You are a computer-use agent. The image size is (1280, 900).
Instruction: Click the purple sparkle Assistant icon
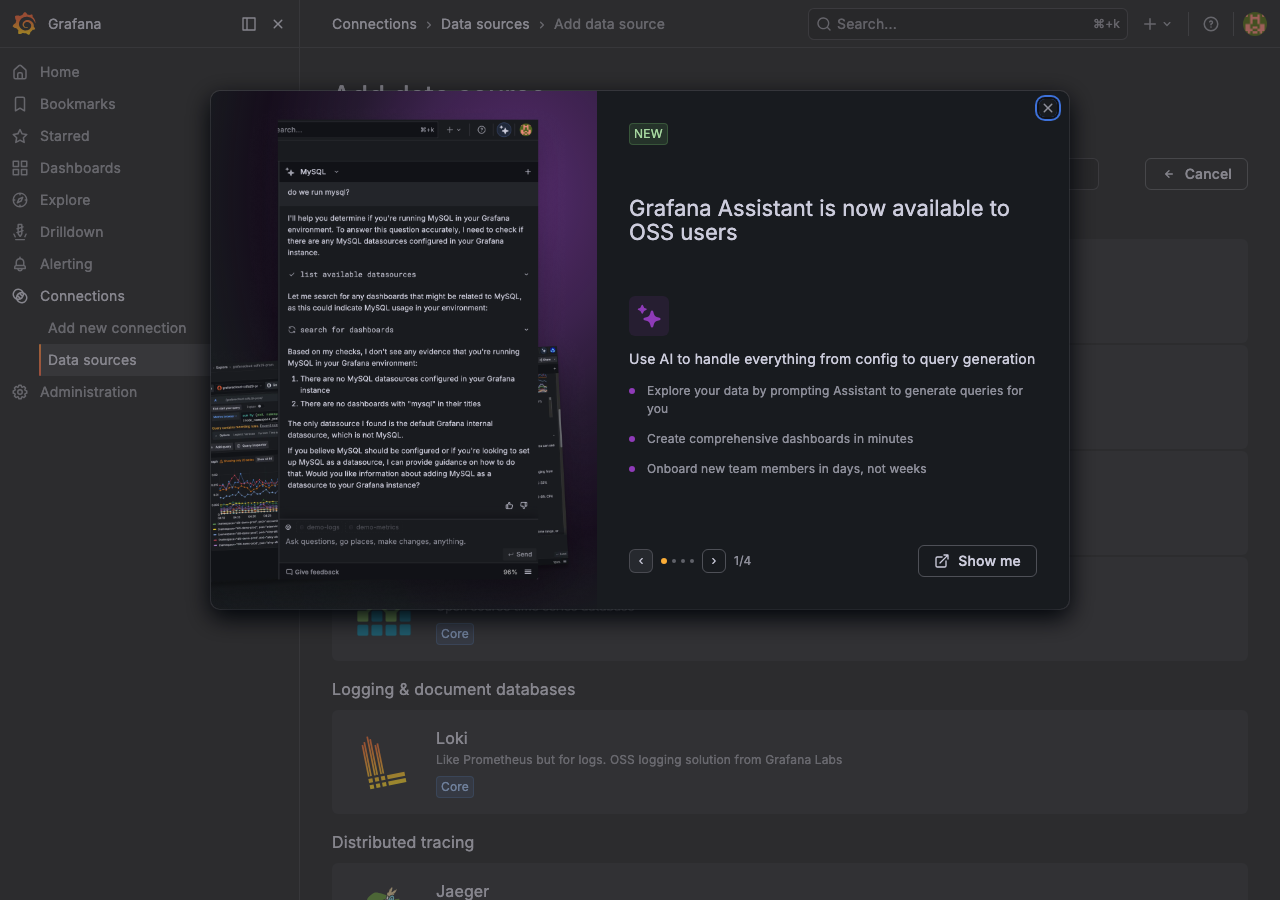pos(649,316)
